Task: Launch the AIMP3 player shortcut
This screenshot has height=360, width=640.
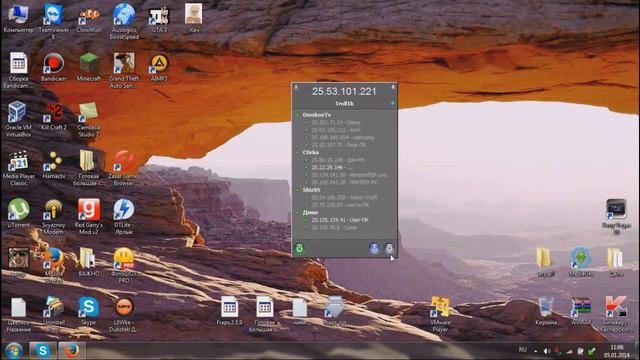Action: [x=159, y=67]
